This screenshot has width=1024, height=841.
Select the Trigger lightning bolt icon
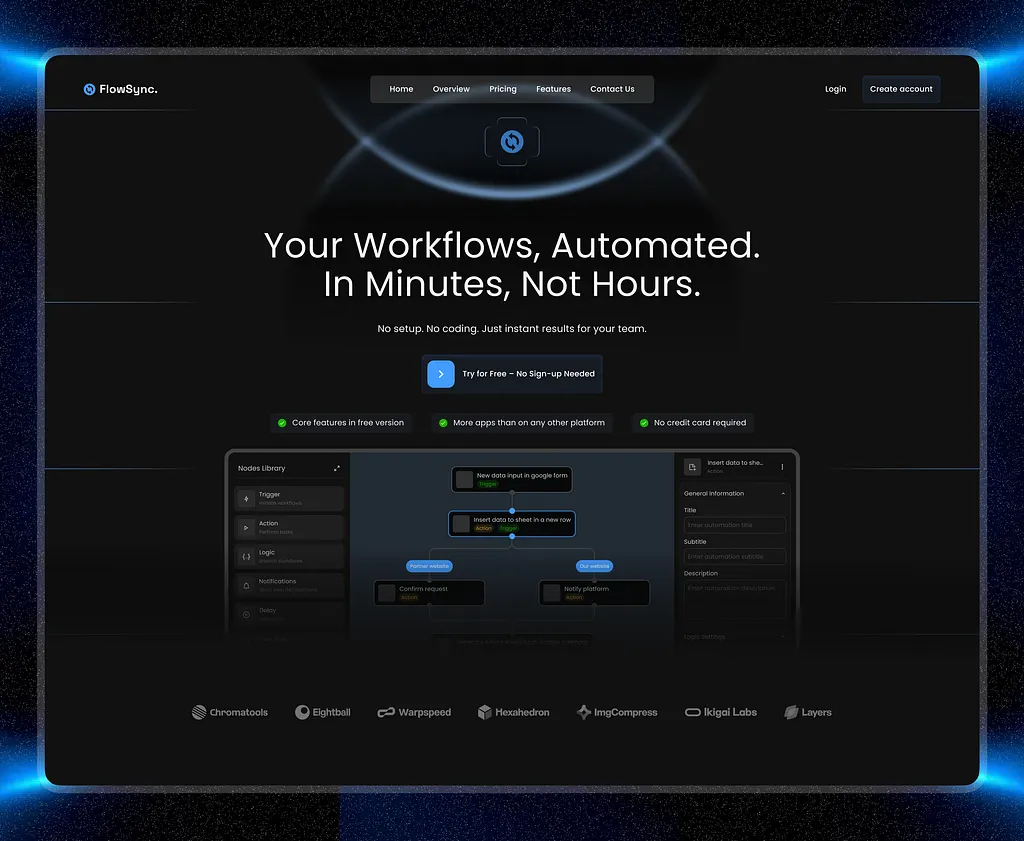tap(247, 498)
